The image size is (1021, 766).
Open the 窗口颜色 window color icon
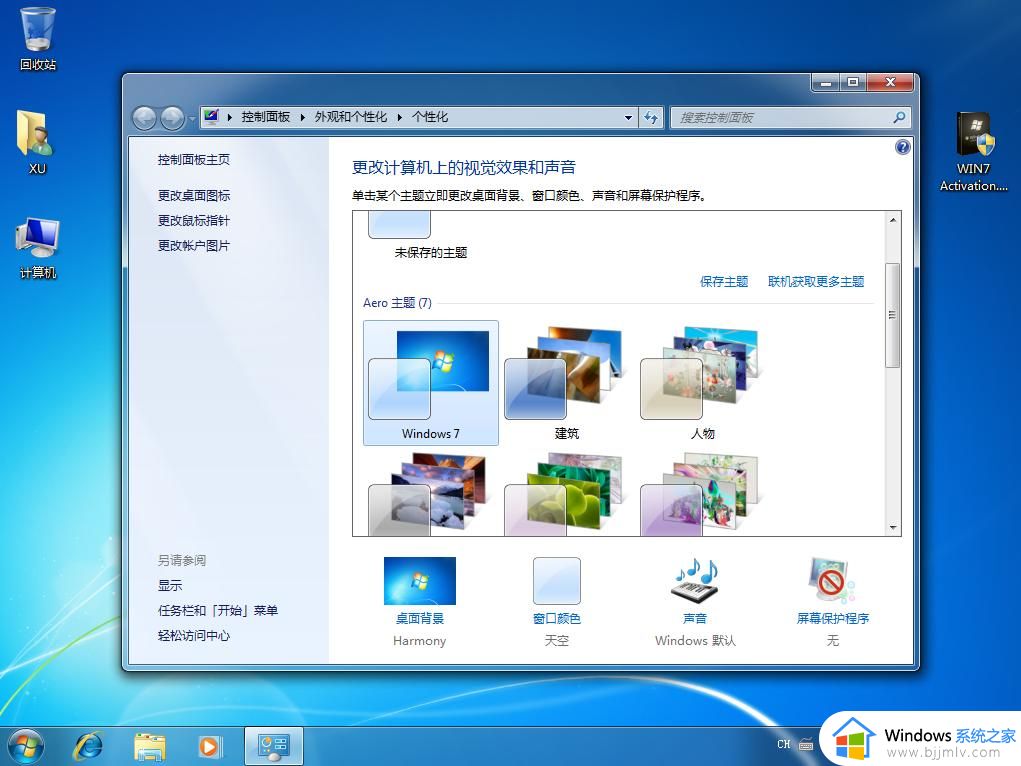tap(557, 580)
